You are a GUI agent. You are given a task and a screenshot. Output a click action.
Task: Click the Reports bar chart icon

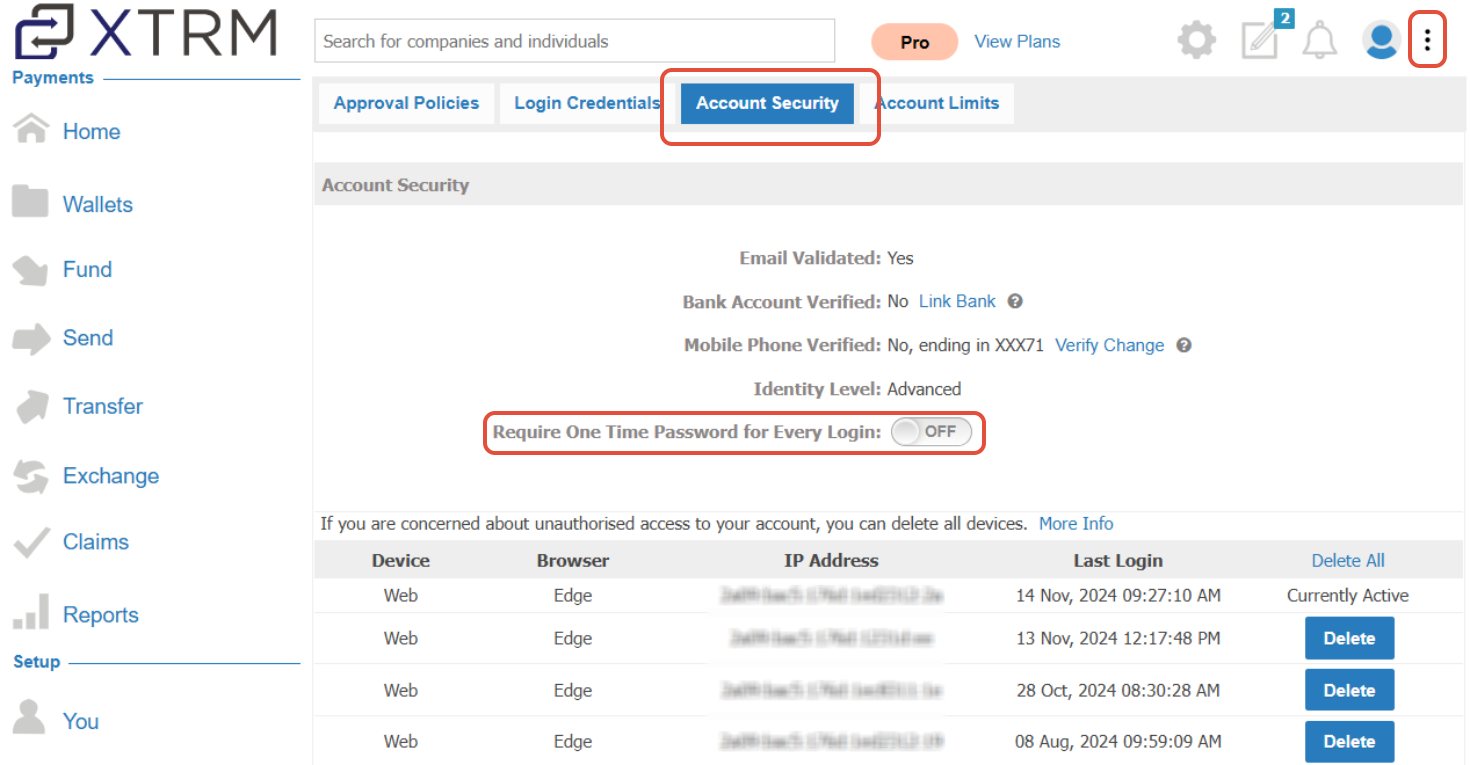pyautogui.click(x=30, y=613)
